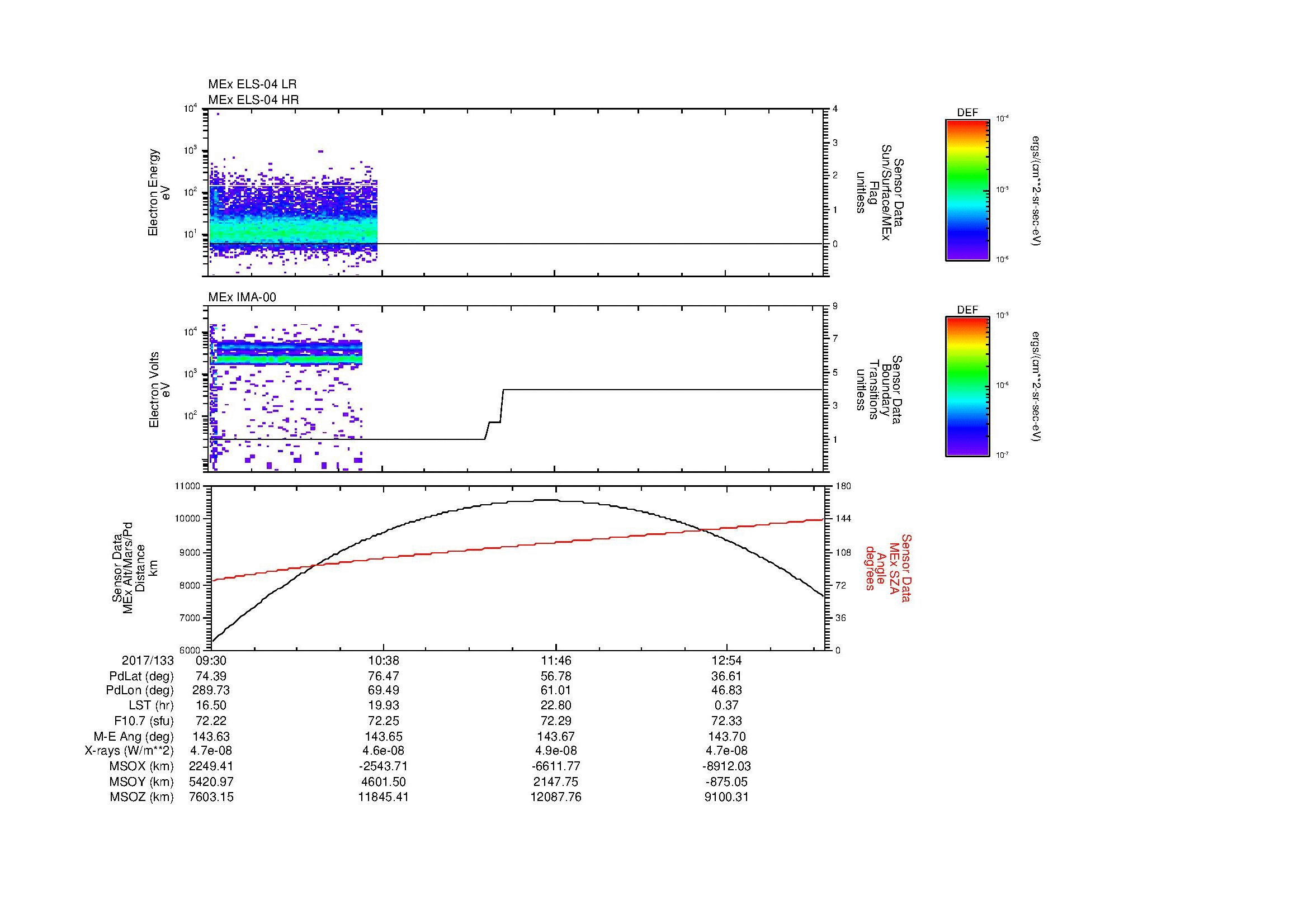Click the MSOZ (km) row label
The image size is (1308, 924).
142,797
